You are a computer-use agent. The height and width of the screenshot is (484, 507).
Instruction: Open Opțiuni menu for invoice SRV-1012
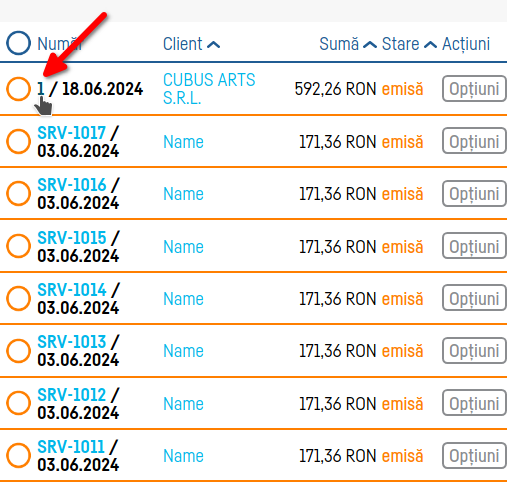(475, 403)
